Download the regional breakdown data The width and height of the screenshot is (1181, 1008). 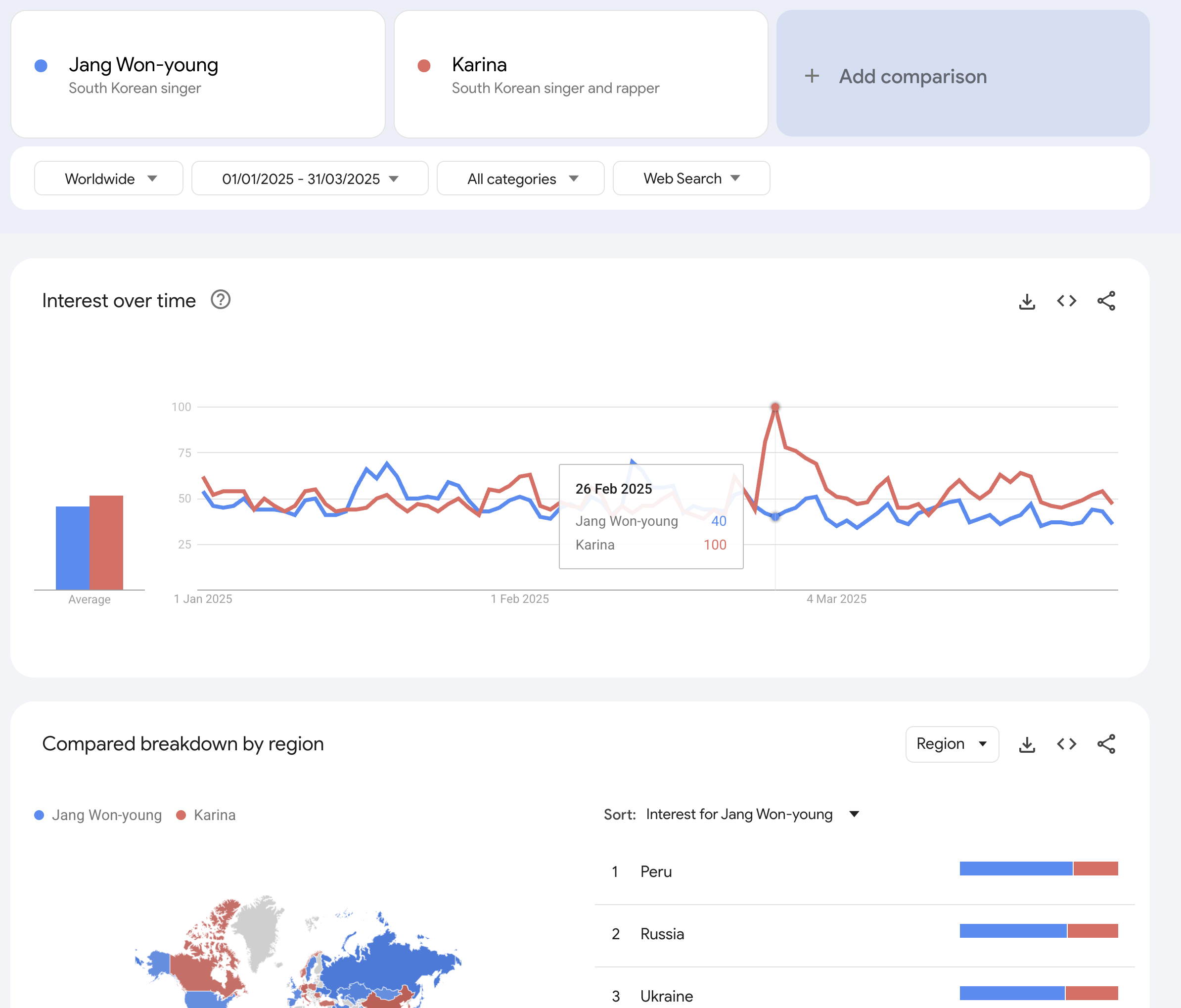[x=1027, y=744]
